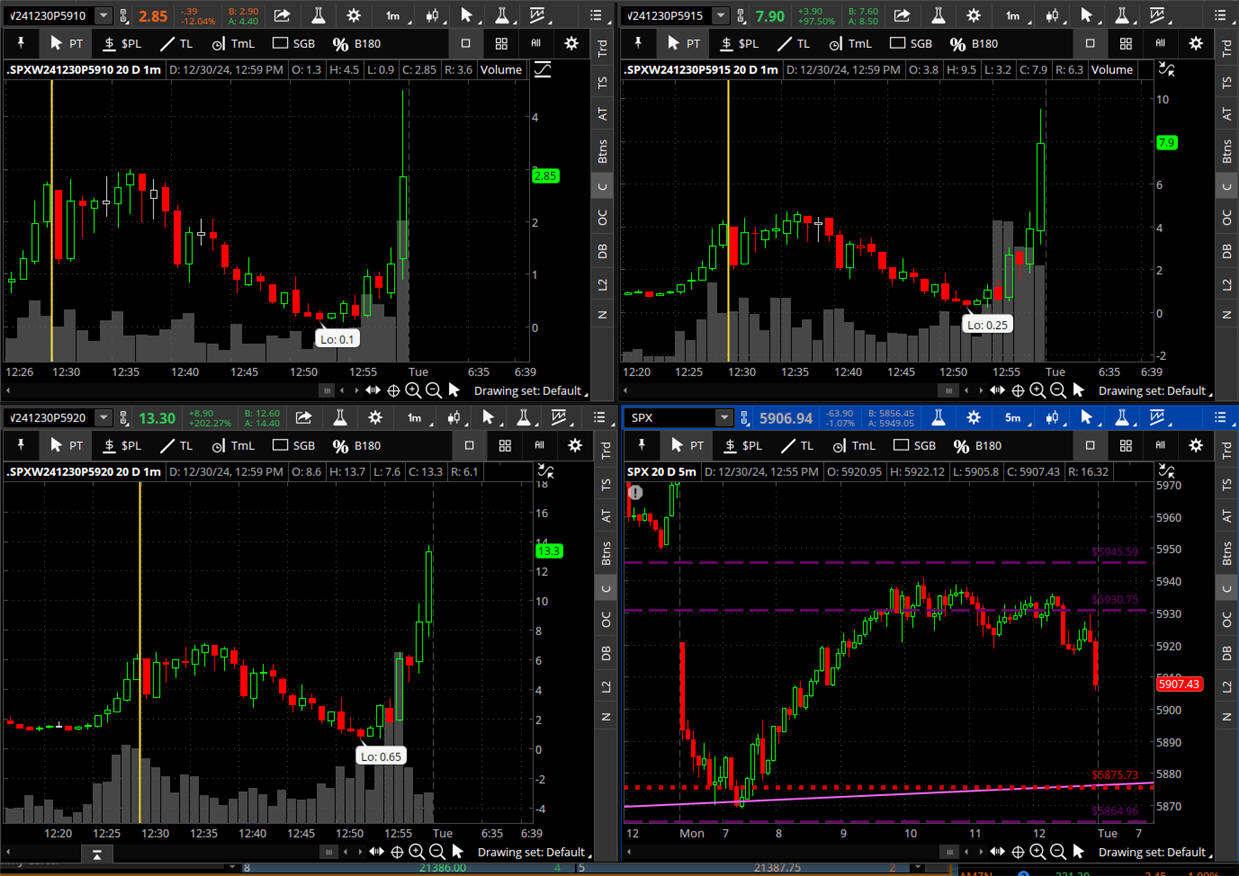
Task: Click the crosshair icon under the P5920 chart
Action: 397,851
